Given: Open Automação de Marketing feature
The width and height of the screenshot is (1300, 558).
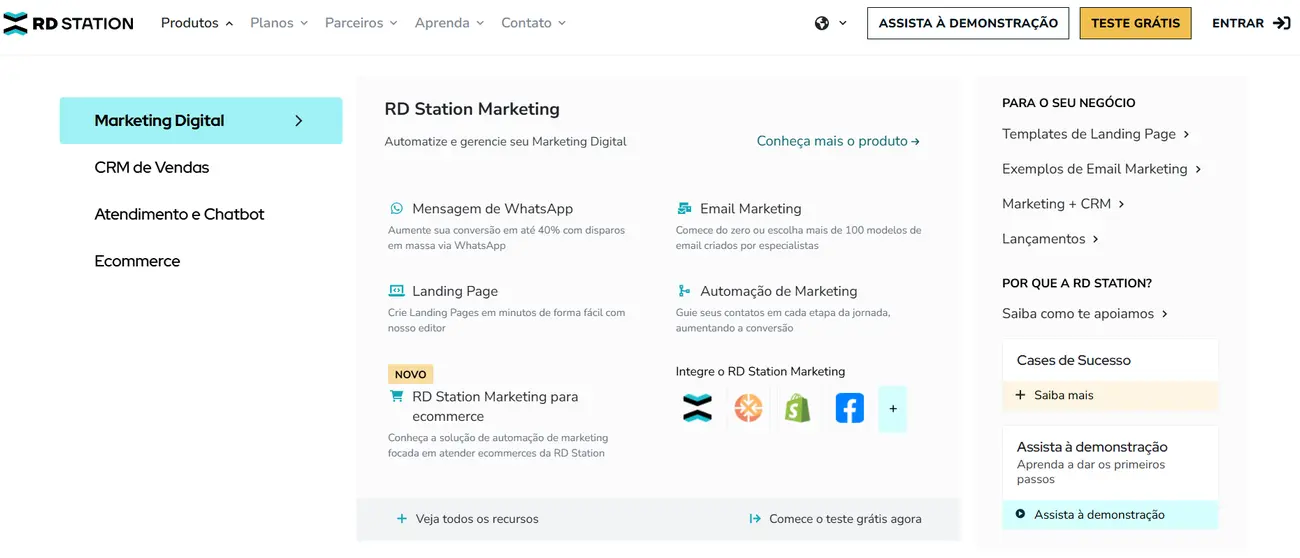Looking at the screenshot, I should click(x=778, y=291).
